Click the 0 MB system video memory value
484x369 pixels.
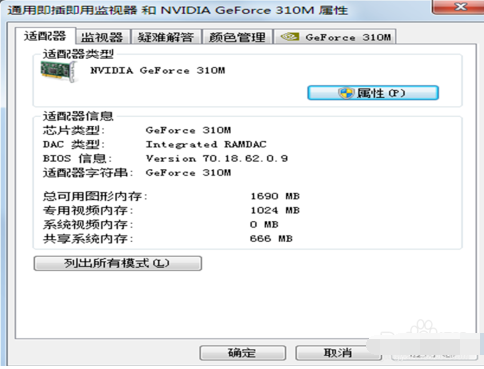click(264, 224)
